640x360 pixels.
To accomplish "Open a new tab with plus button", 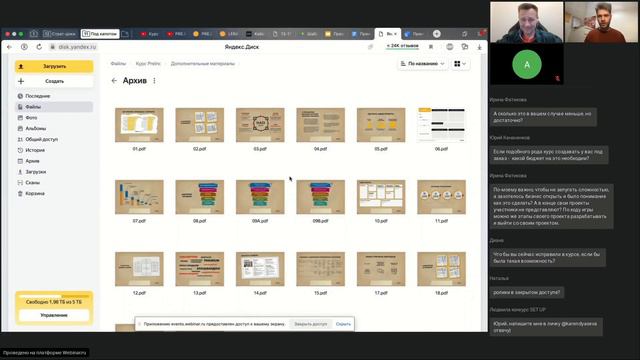I will point(437,34).
